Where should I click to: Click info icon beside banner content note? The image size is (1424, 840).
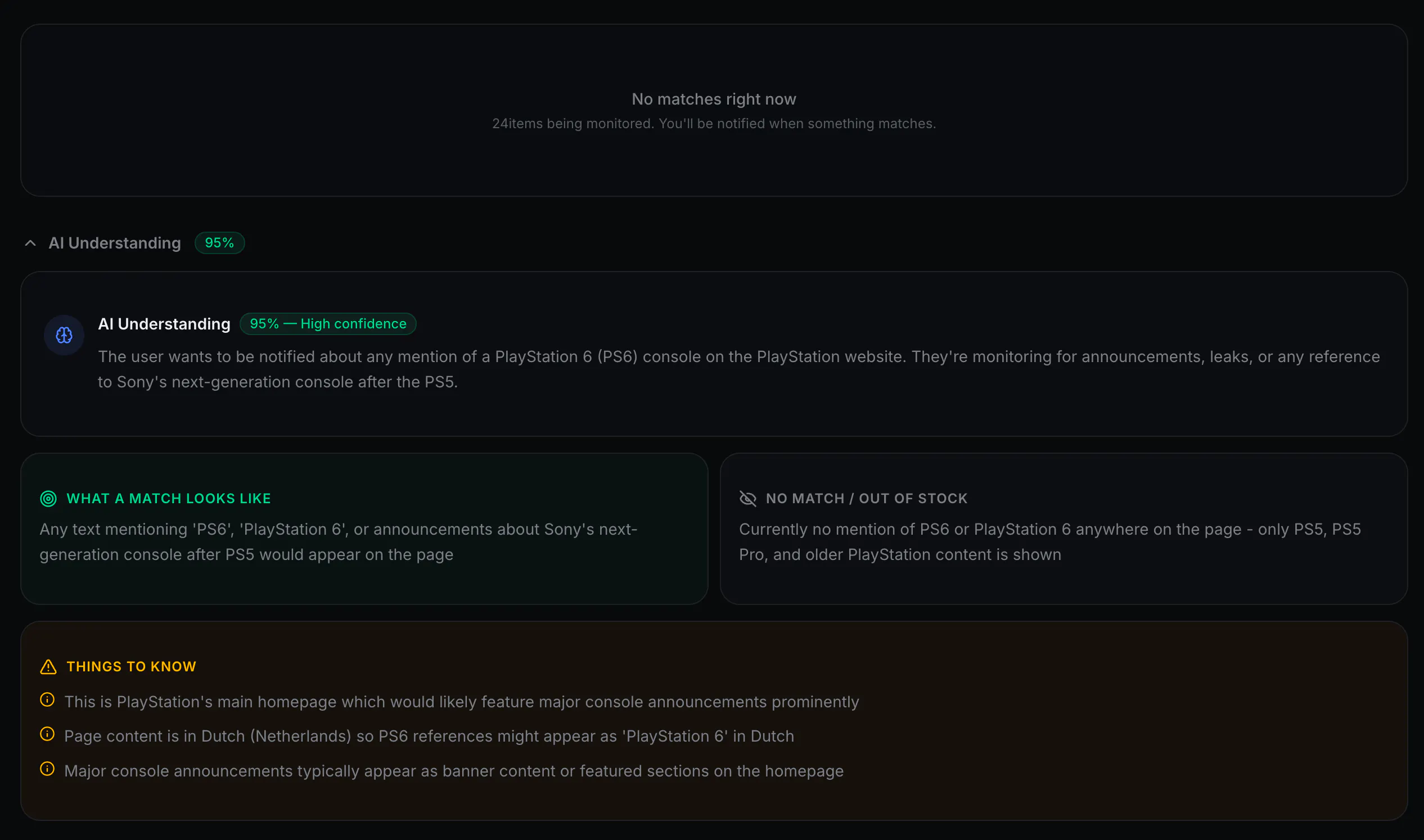coord(48,769)
